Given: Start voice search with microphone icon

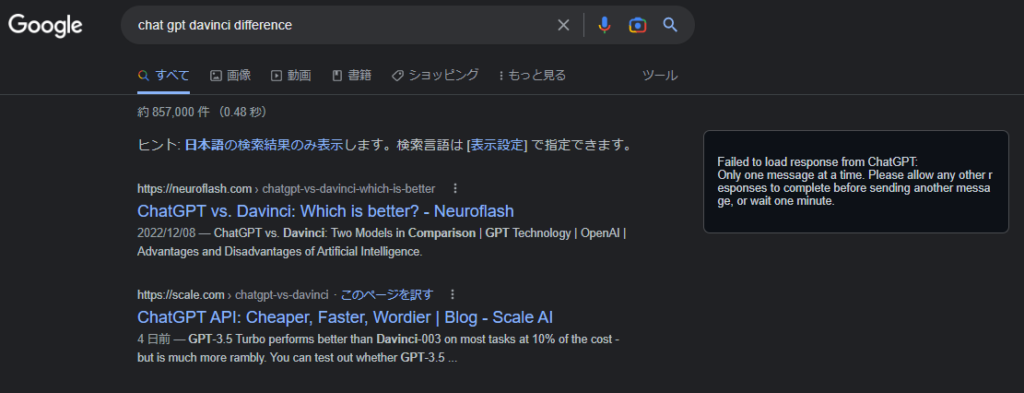Looking at the screenshot, I should click(605, 25).
